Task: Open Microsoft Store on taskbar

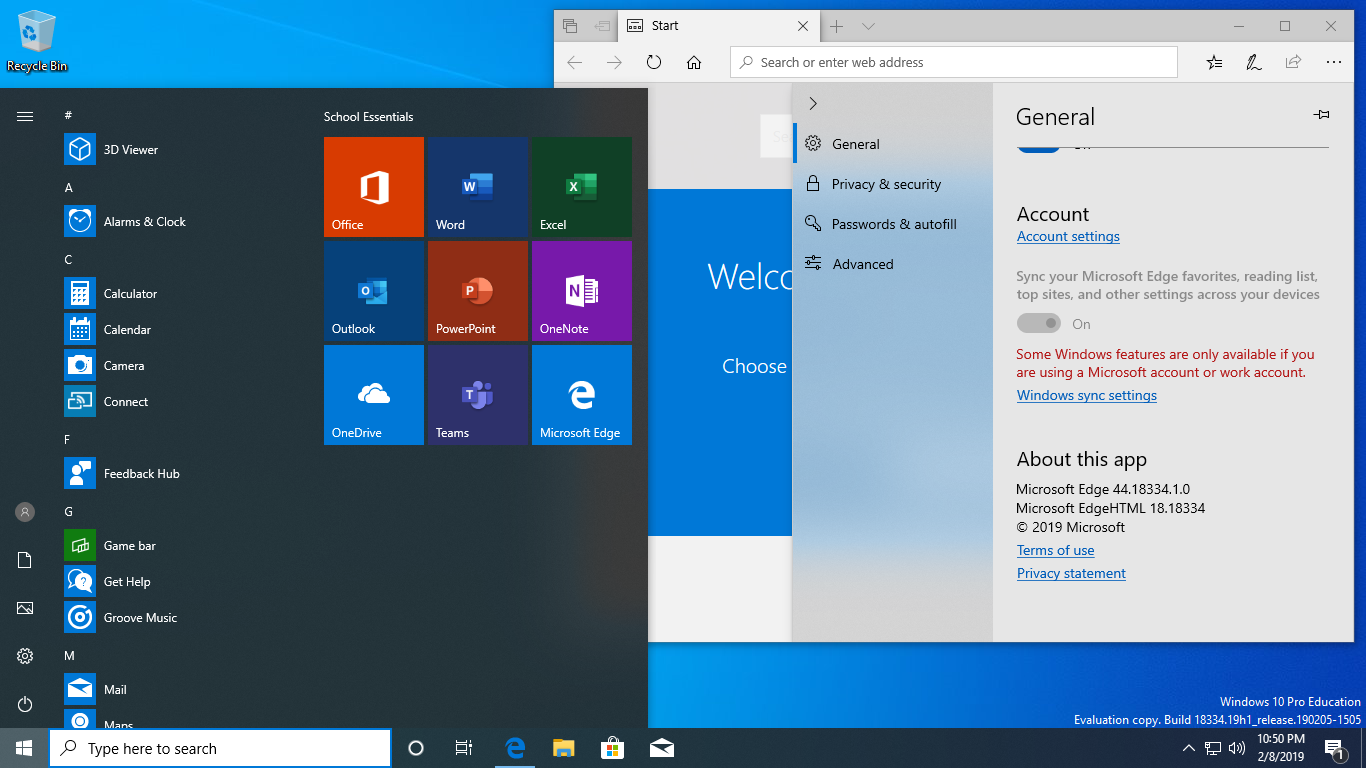Action: pyautogui.click(x=612, y=748)
